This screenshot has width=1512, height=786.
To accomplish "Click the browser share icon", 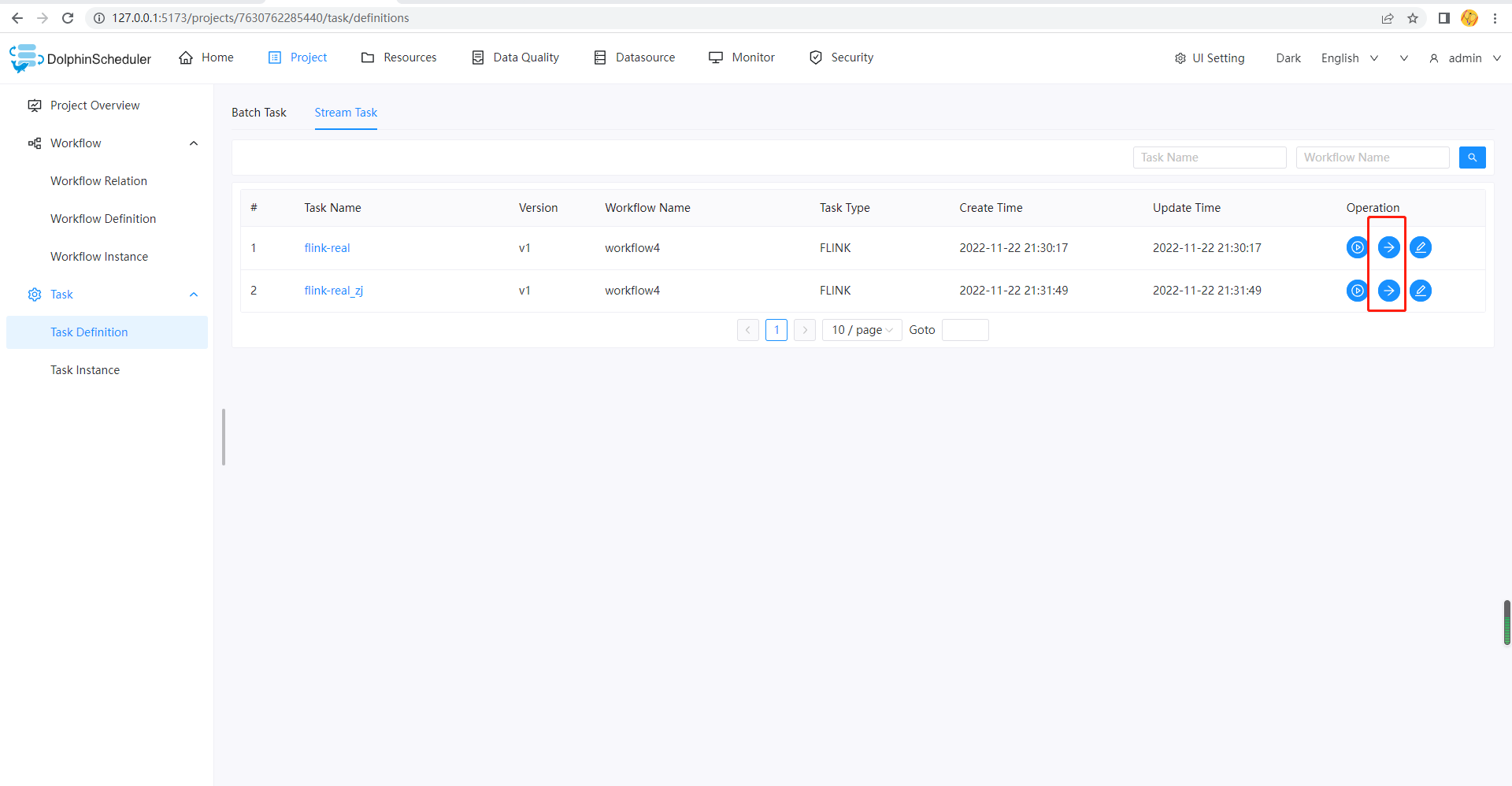I will pyautogui.click(x=1388, y=18).
